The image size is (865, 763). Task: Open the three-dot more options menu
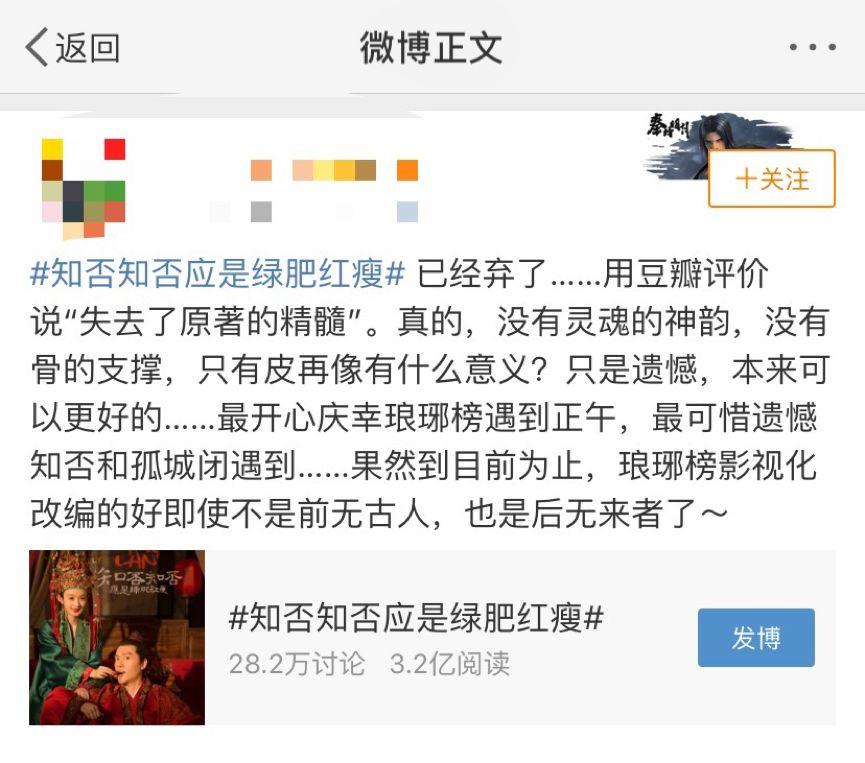click(x=813, y=47)
